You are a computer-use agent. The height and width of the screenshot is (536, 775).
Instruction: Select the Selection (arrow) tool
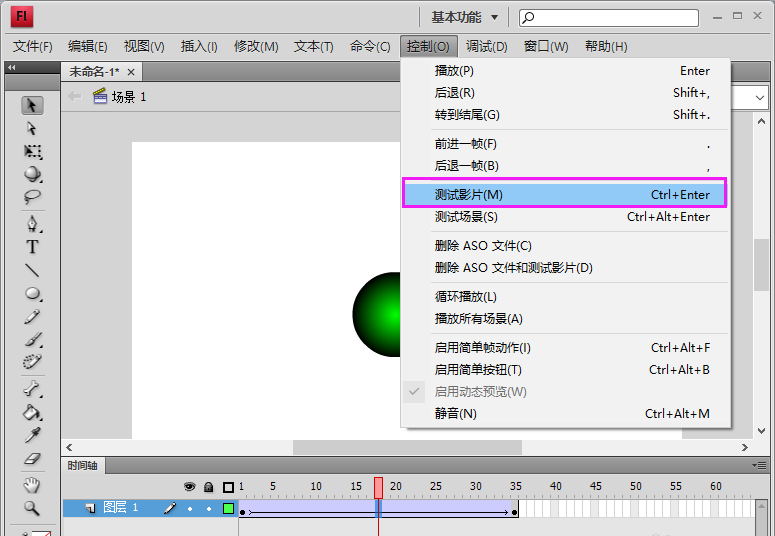[x=32, y=105]
